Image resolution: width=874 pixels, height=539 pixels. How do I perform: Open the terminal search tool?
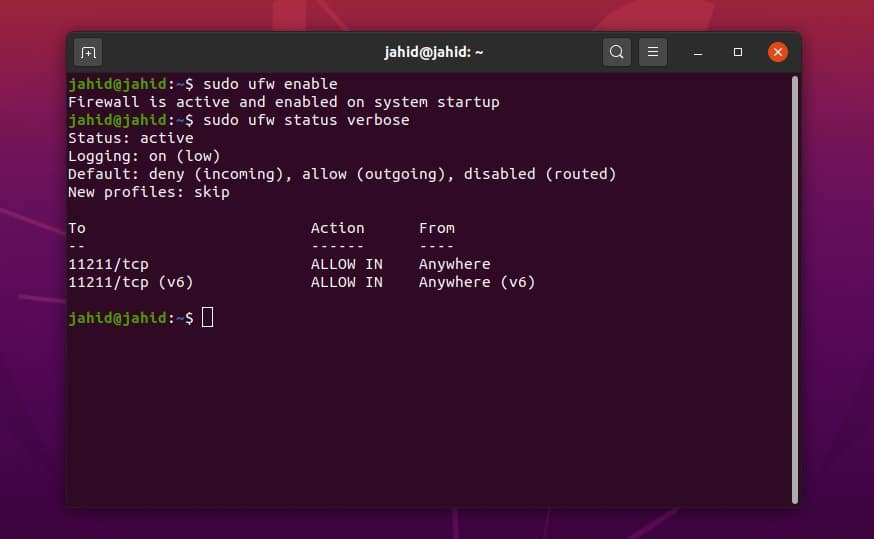(616, 52)
